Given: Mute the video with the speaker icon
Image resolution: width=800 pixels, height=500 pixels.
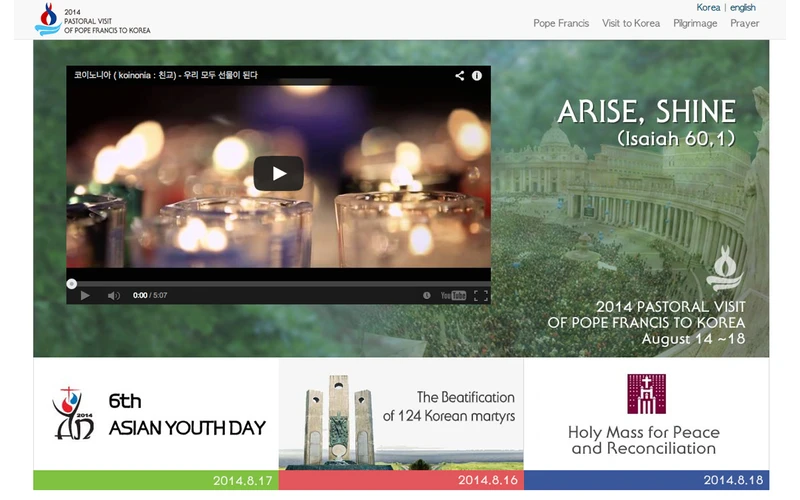Looking at the screenshot, I should [113, 295].
